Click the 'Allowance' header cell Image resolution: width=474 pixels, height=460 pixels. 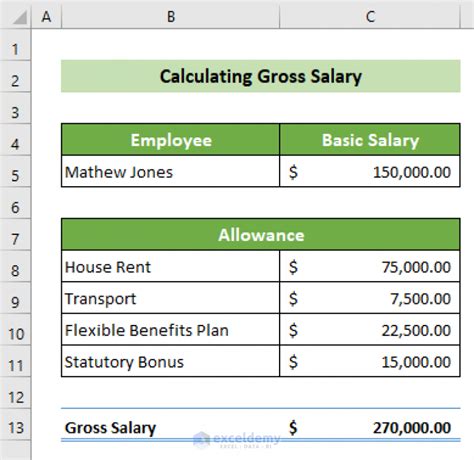pos(261,235)
